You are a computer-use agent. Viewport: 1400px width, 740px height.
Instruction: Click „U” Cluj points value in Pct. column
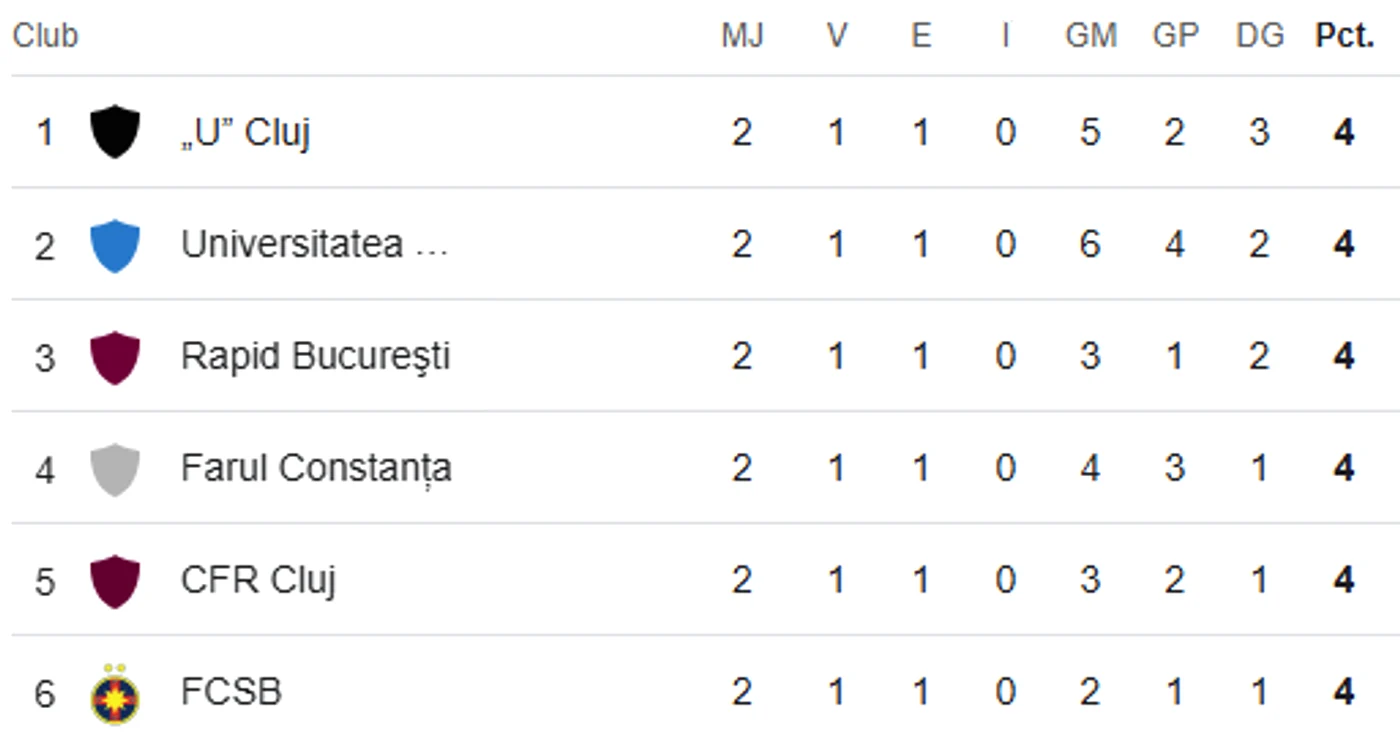(1344, 133)
